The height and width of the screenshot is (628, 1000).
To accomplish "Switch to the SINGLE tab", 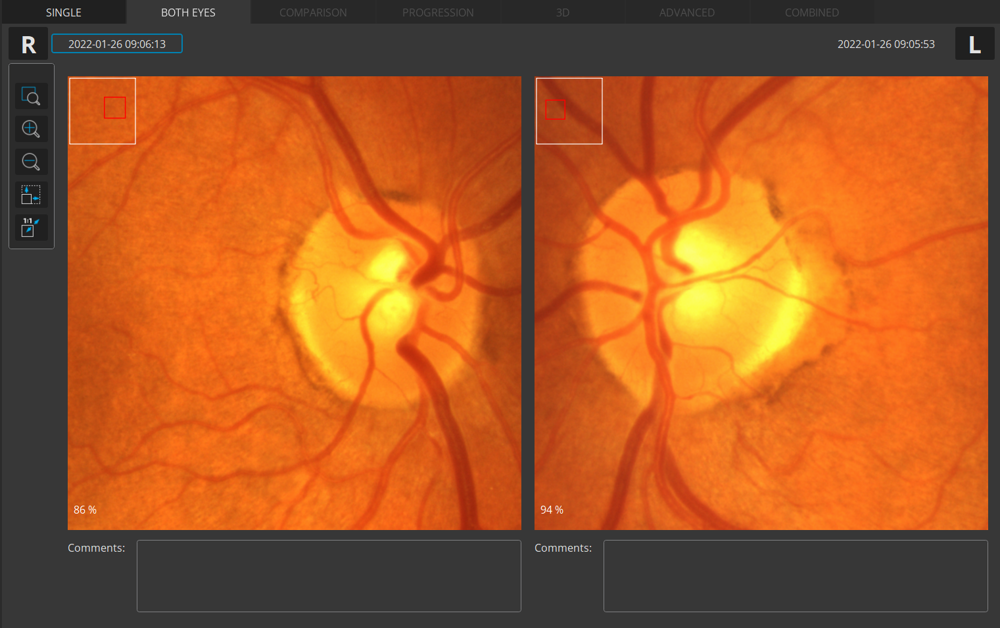I will [63, 12].
